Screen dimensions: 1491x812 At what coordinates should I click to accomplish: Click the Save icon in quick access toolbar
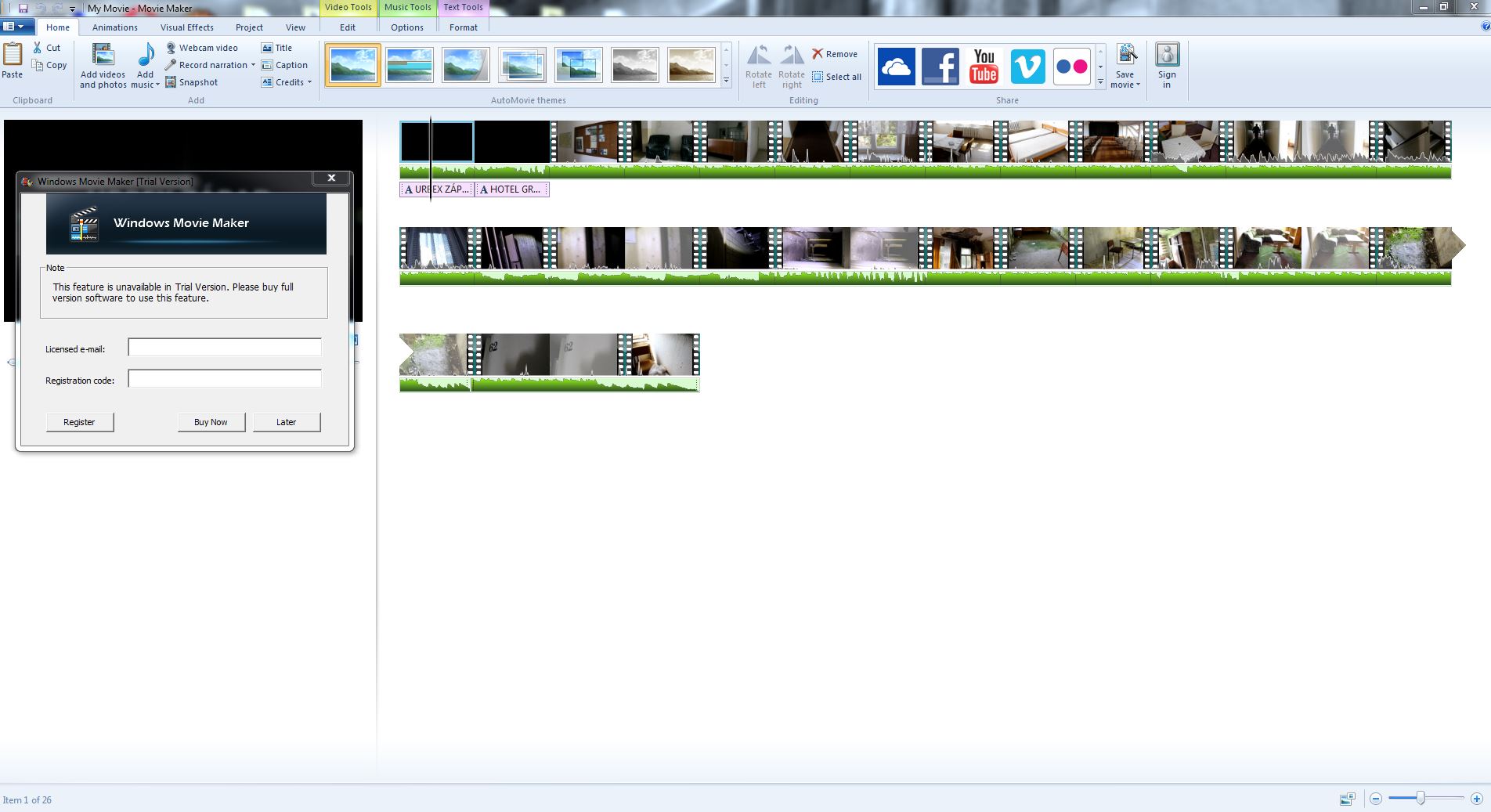pyautogui.click(x=23, y=8)
